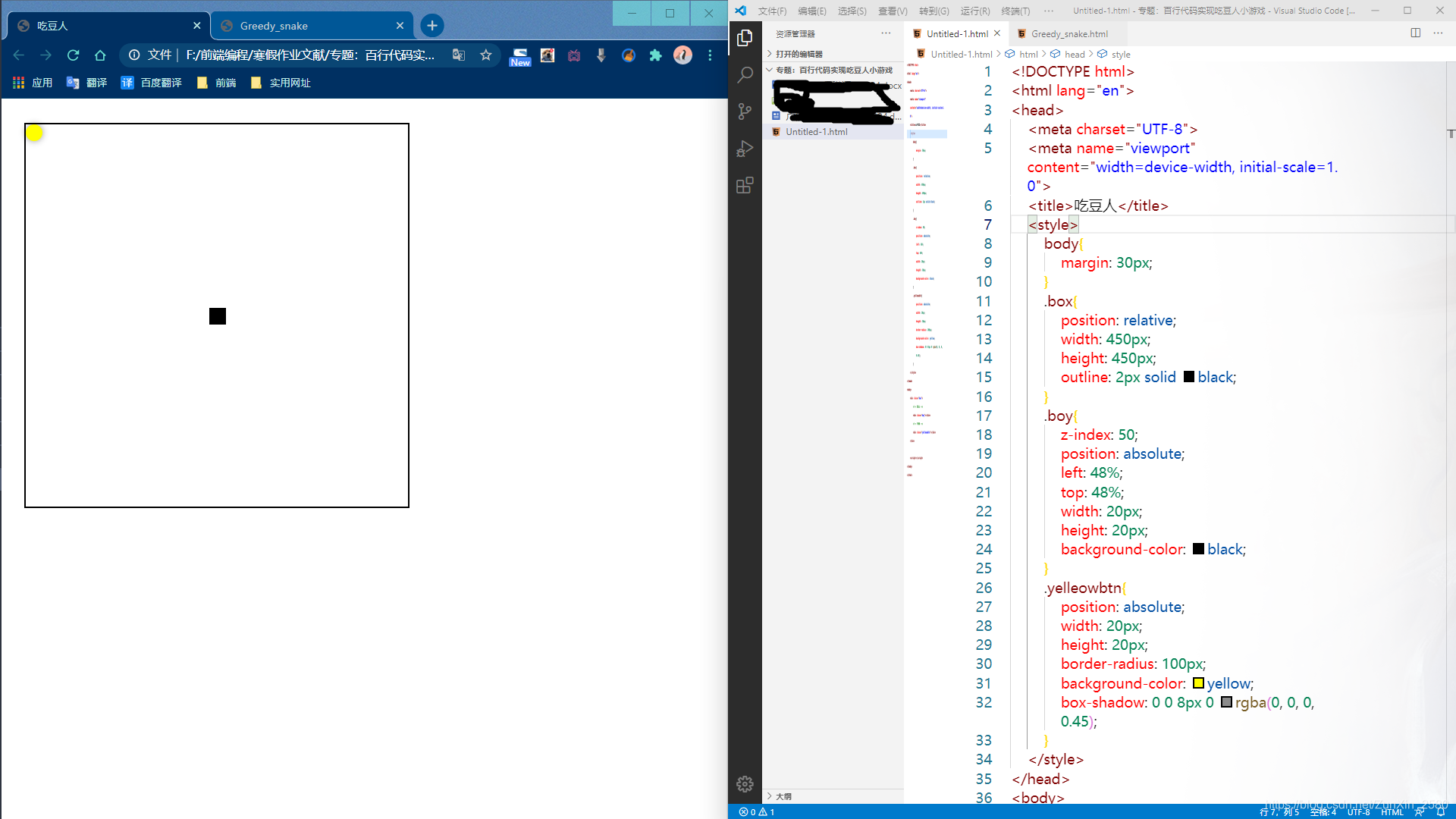Open the VS Code Explorer icon
Viewport: 1456px width, 819px height.
click(745, 38)
